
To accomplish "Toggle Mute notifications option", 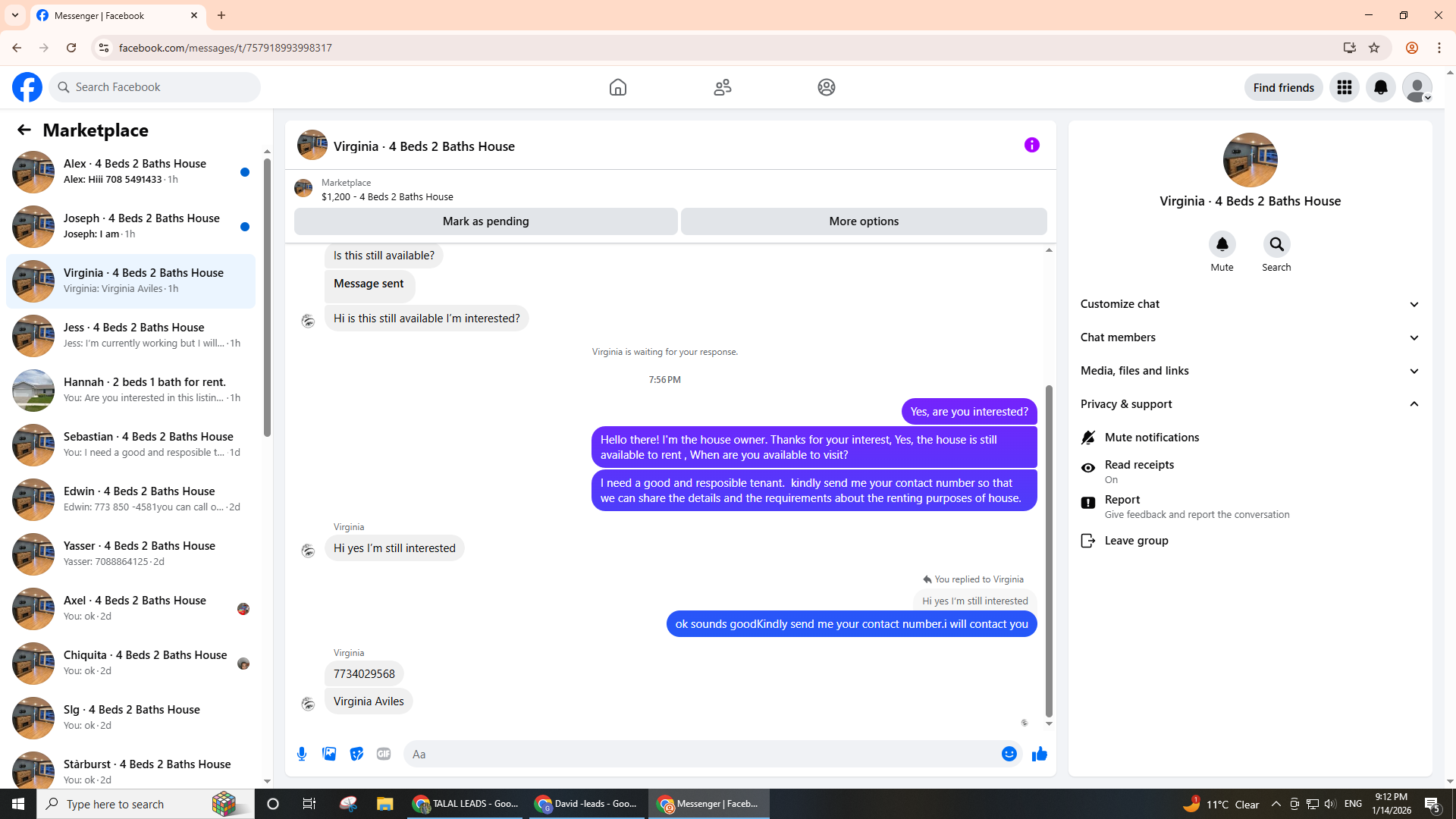I will pyautogui.click(x=1151, y=438).
